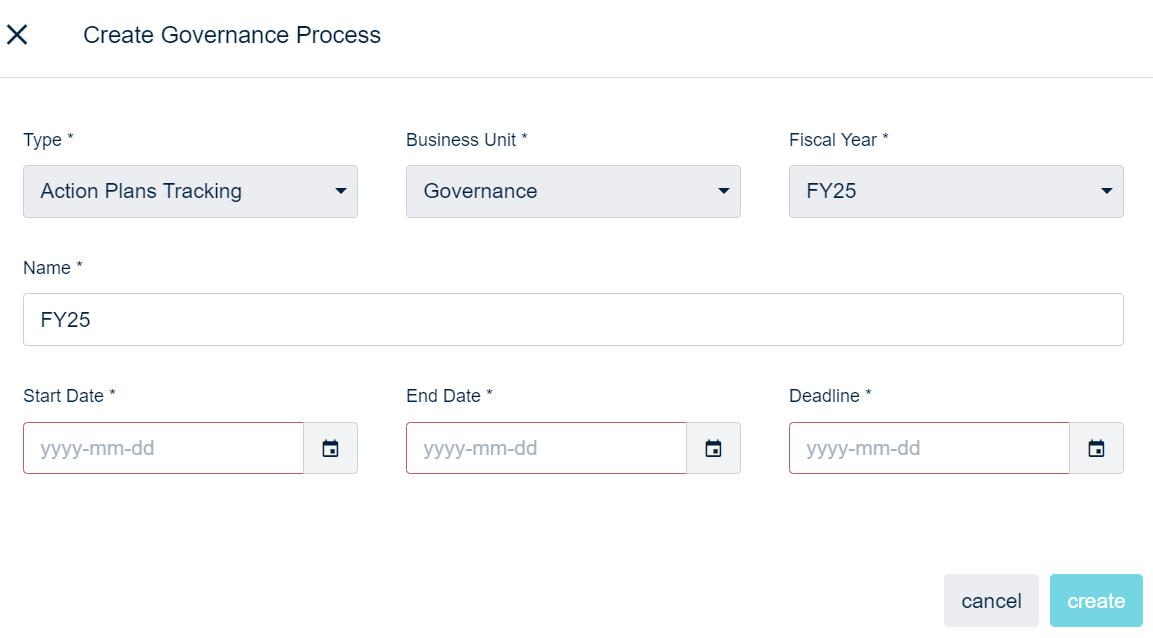Click the "Name *" field label

[x=53, y=268]
